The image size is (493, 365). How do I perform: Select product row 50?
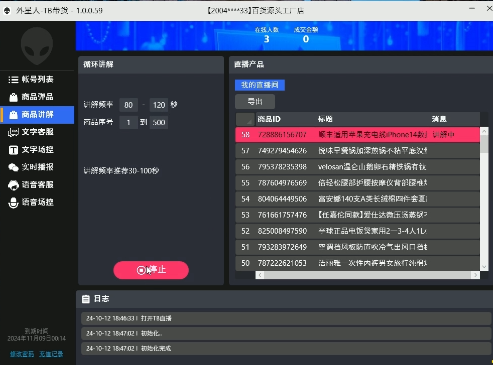(x=357, y=263)
